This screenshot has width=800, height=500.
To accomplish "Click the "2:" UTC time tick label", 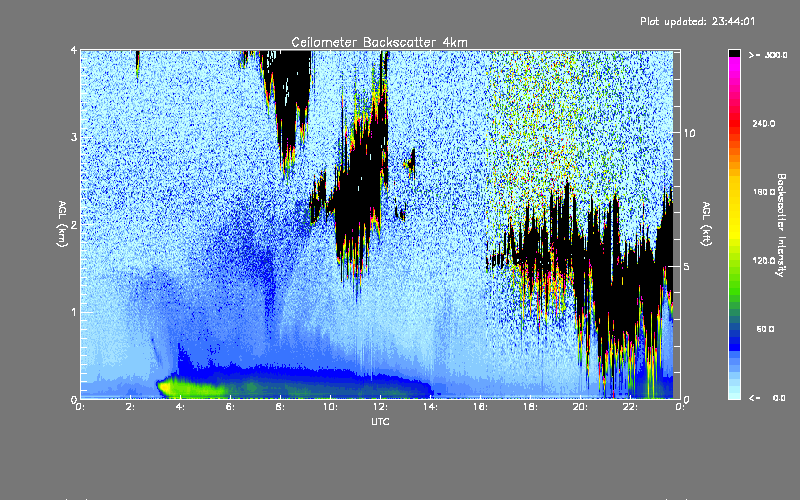I will coord(131,407).
